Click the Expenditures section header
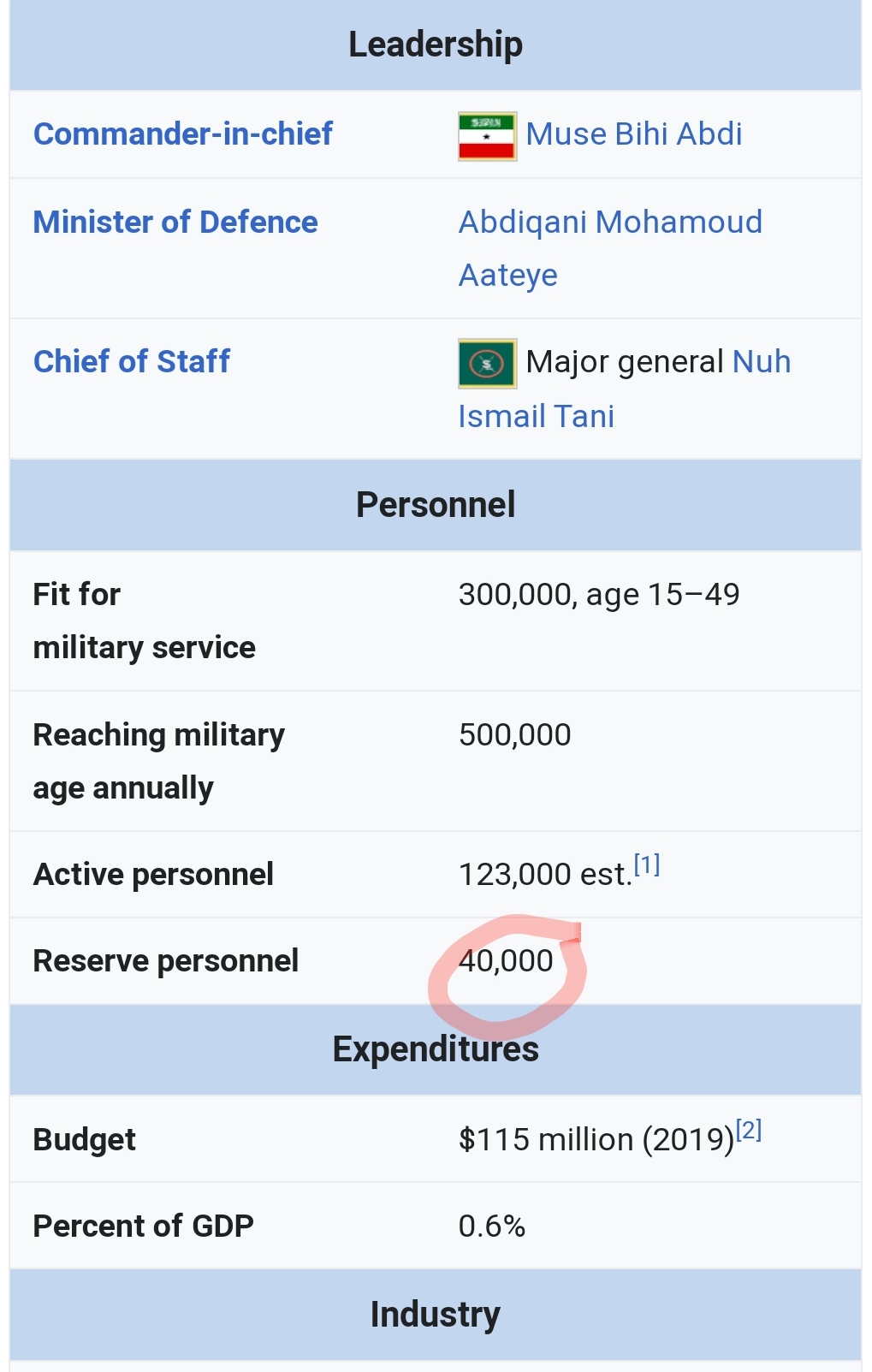Image resolution: width=872 pixels, height=1372 pixels. click(x=436, y=1050)
